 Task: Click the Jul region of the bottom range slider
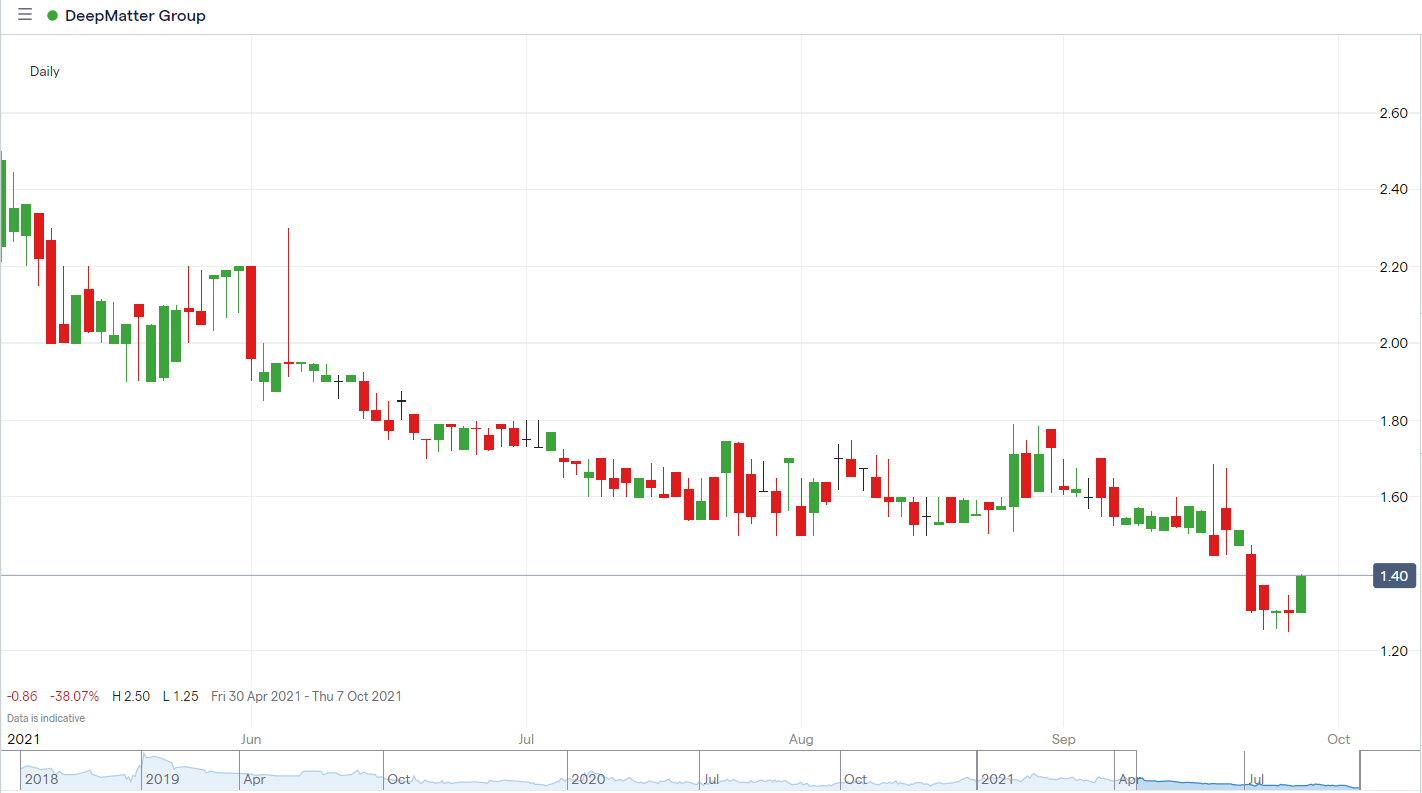(x=1256, y=778)
